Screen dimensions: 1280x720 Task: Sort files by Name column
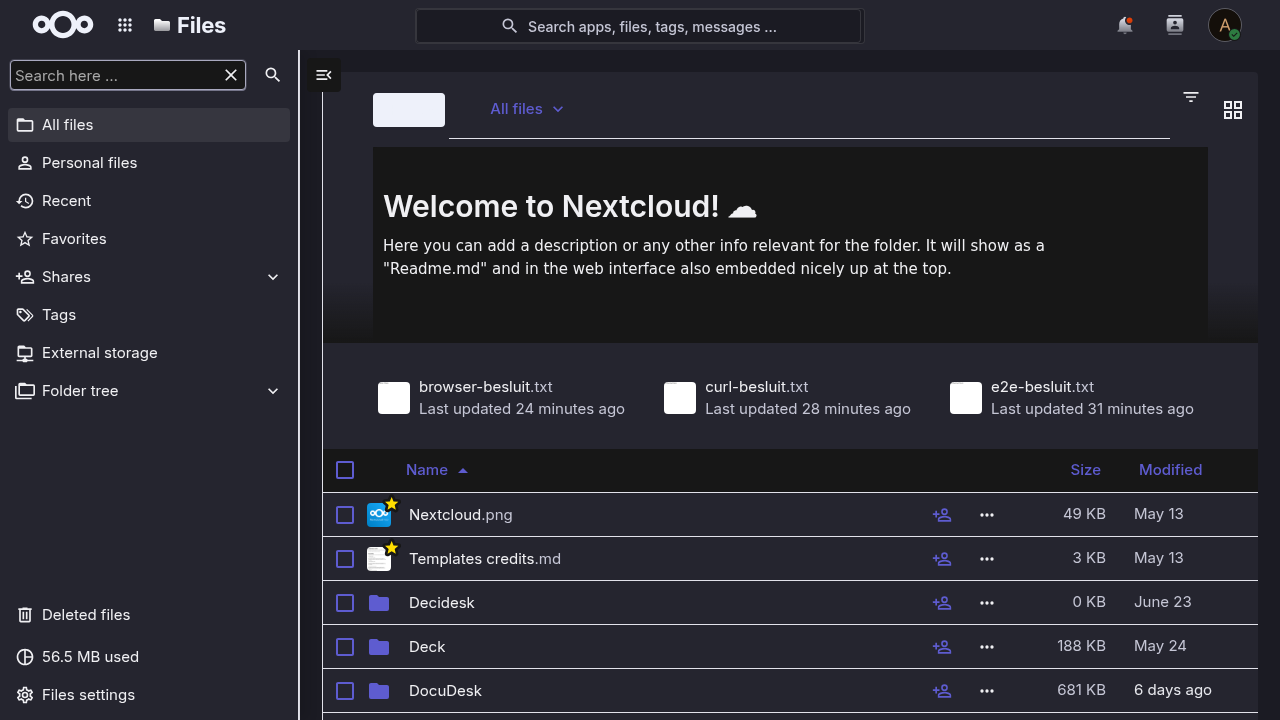point(437,470)
